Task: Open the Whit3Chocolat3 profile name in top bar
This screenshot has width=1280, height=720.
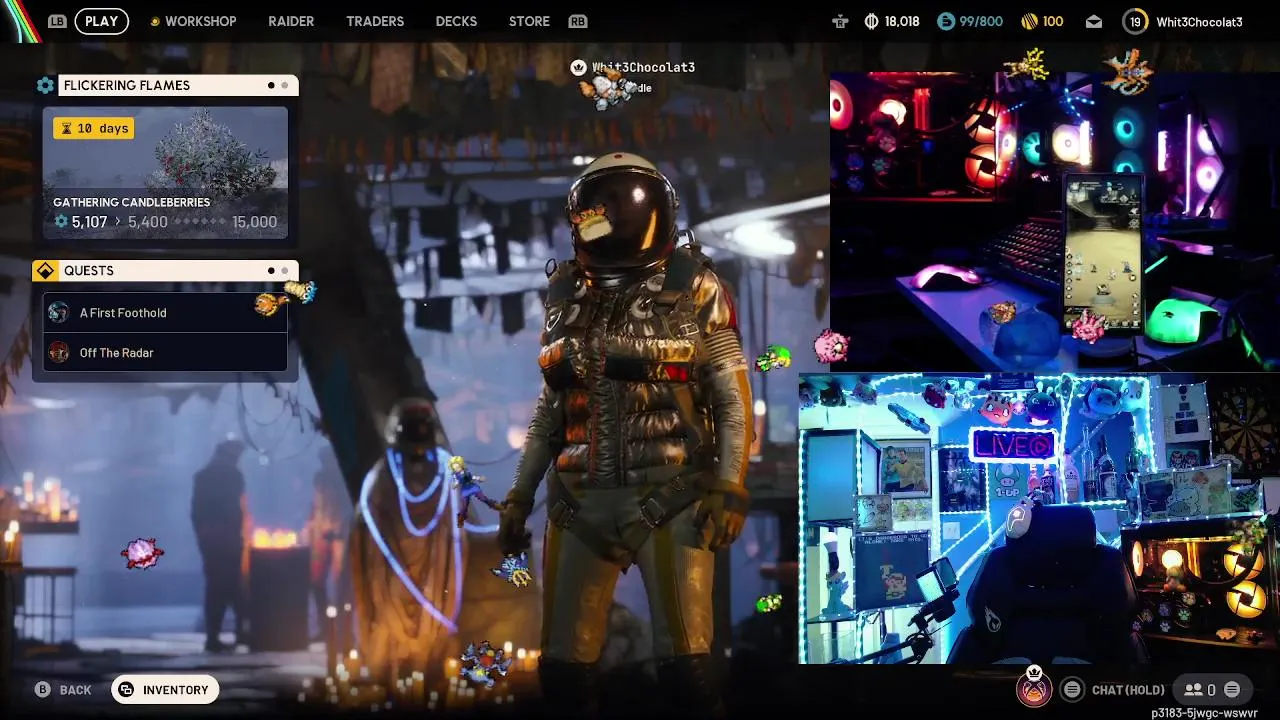Action: point(1199,21)
